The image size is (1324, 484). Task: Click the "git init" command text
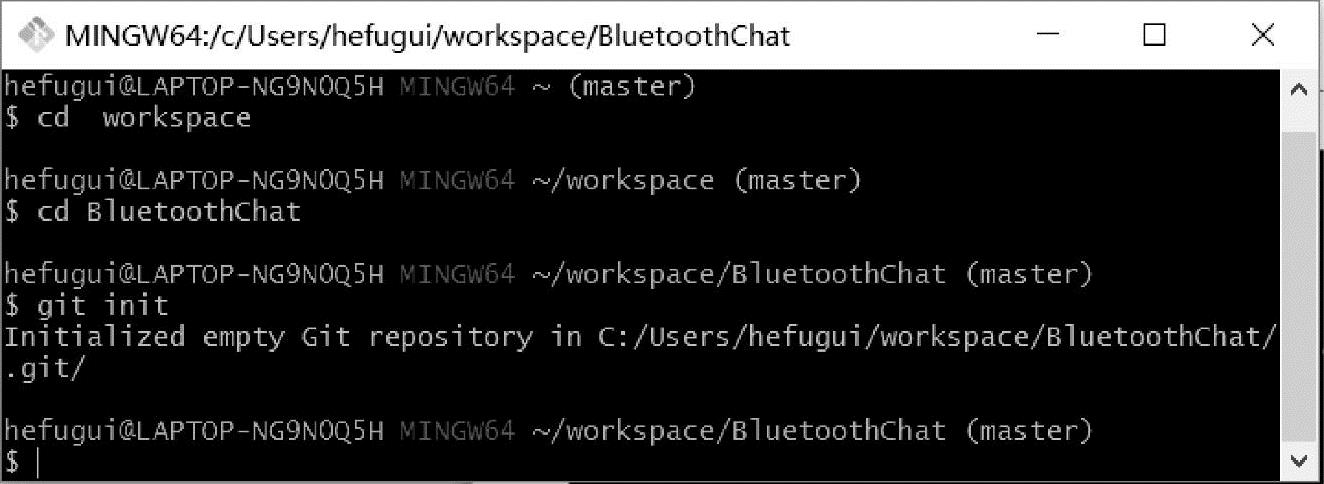coord(102,304)
